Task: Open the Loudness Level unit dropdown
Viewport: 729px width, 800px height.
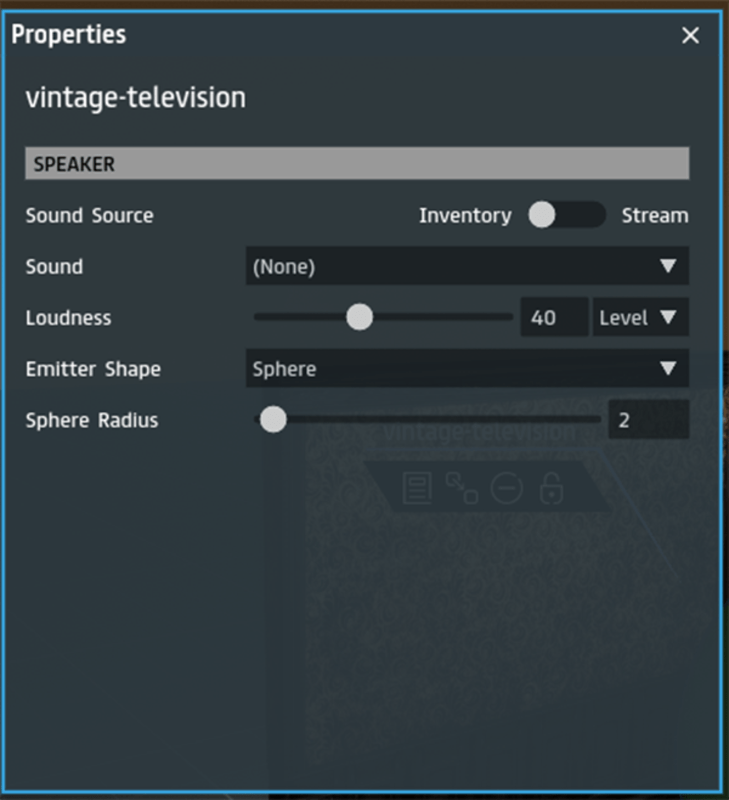Action: tap(640, 318)
